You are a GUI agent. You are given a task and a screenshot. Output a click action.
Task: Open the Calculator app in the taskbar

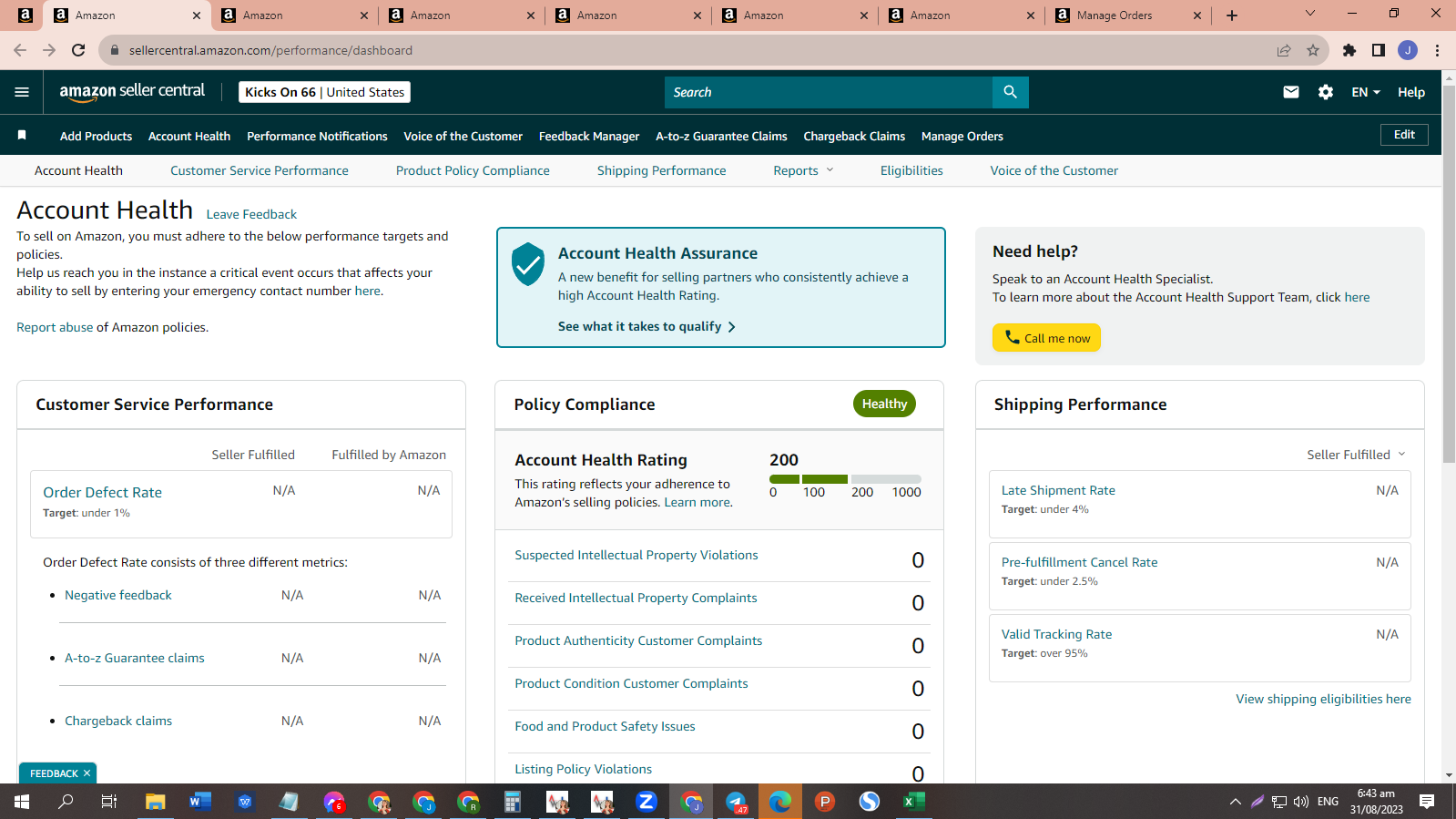click(x=513, y=802)
